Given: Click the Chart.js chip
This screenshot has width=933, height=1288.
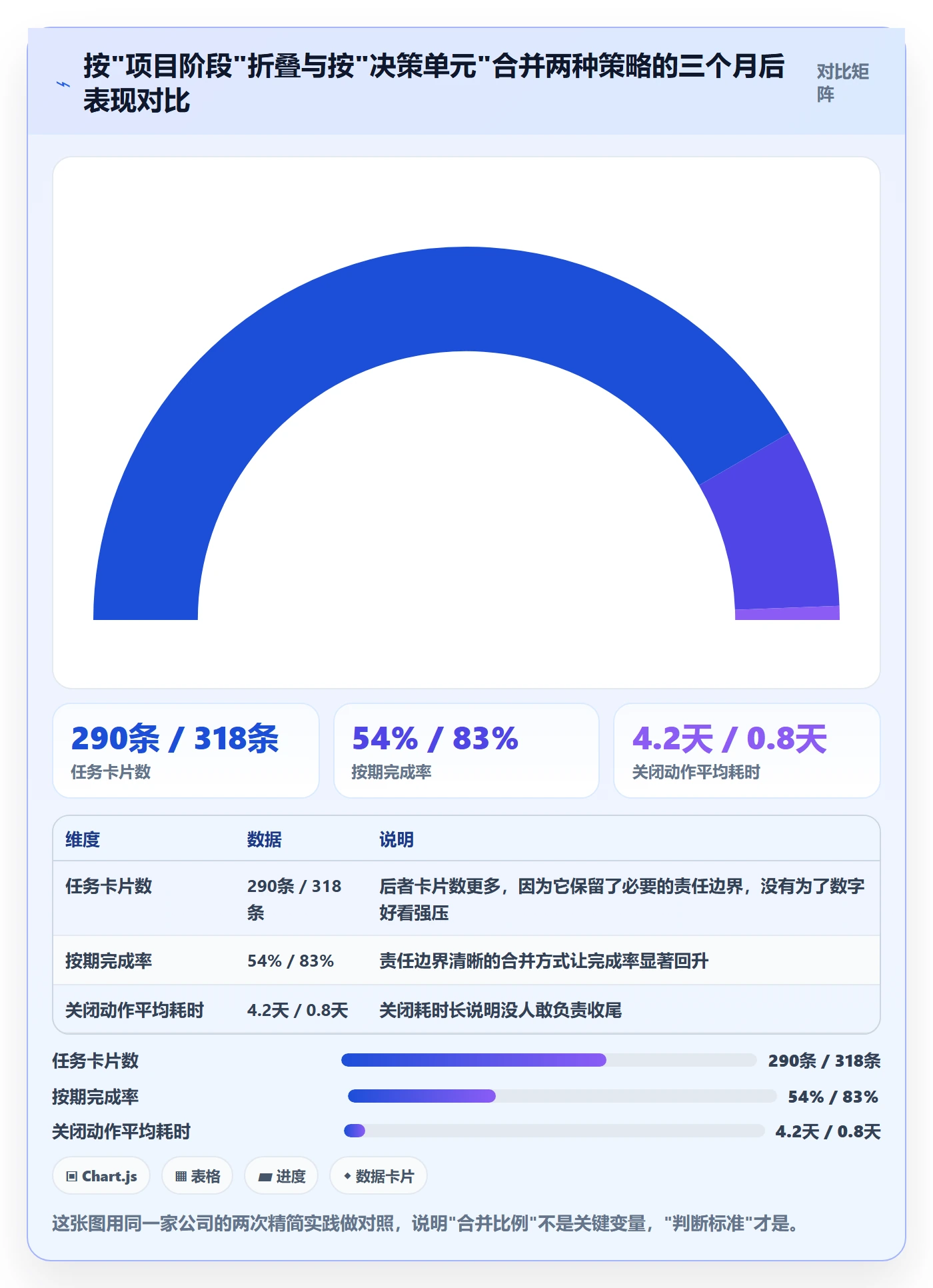Looking at the screenshot, I should (x=101, y=1176).
